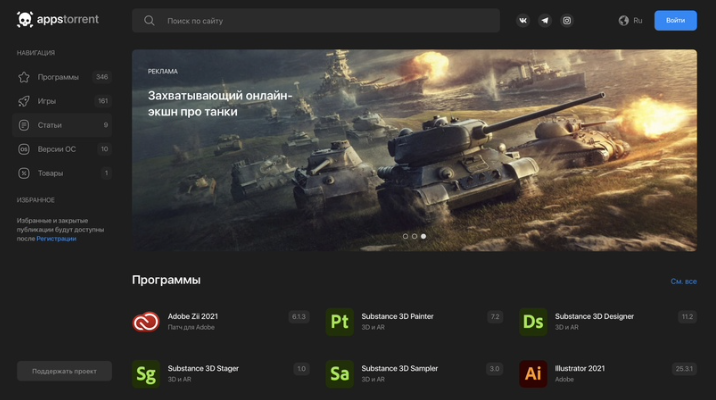Click the banner headline Захватывающий онлайн-экшн

click(220, 104)
